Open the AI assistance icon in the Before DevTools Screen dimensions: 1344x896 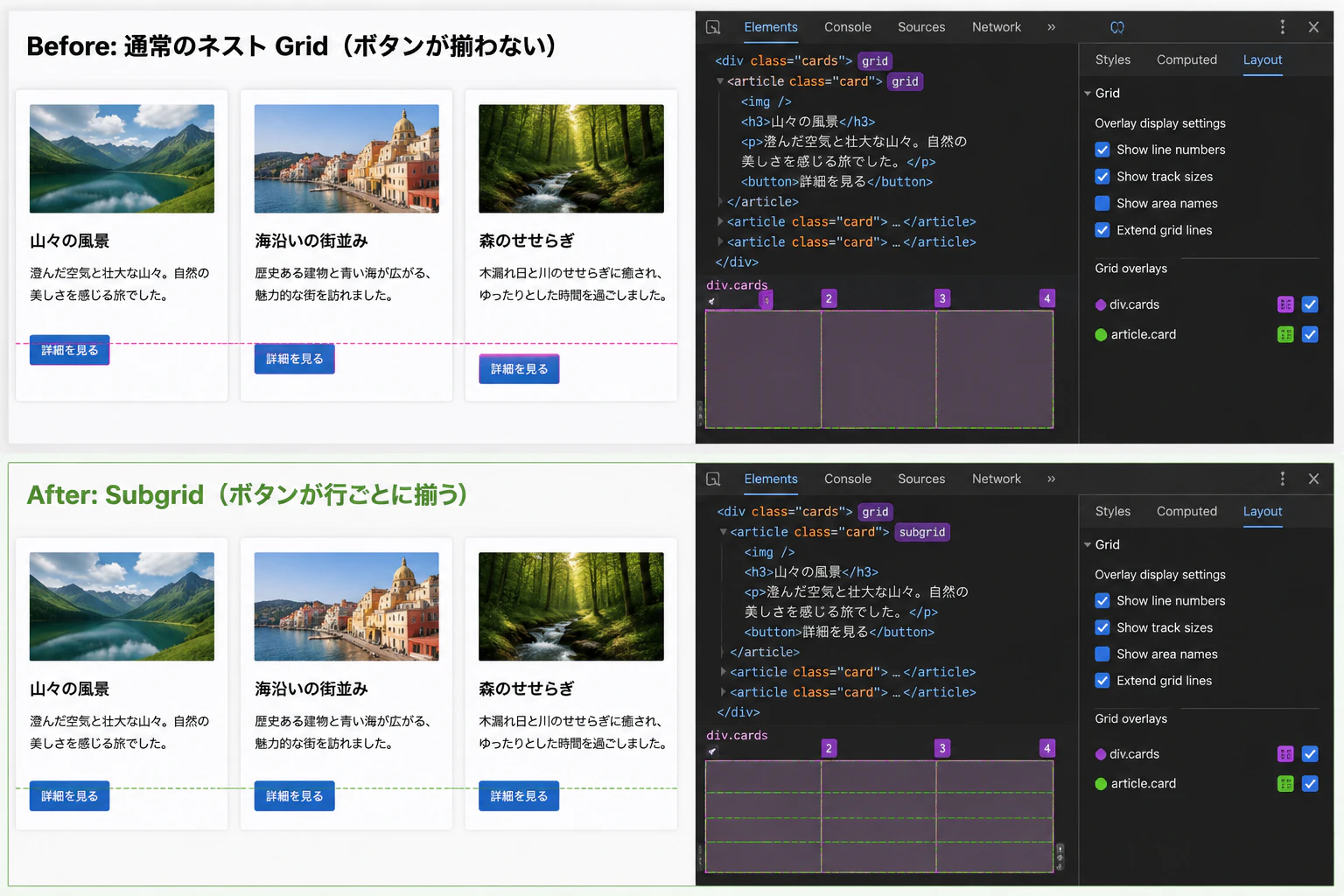pyautogui.click(x=1117, y=27)
